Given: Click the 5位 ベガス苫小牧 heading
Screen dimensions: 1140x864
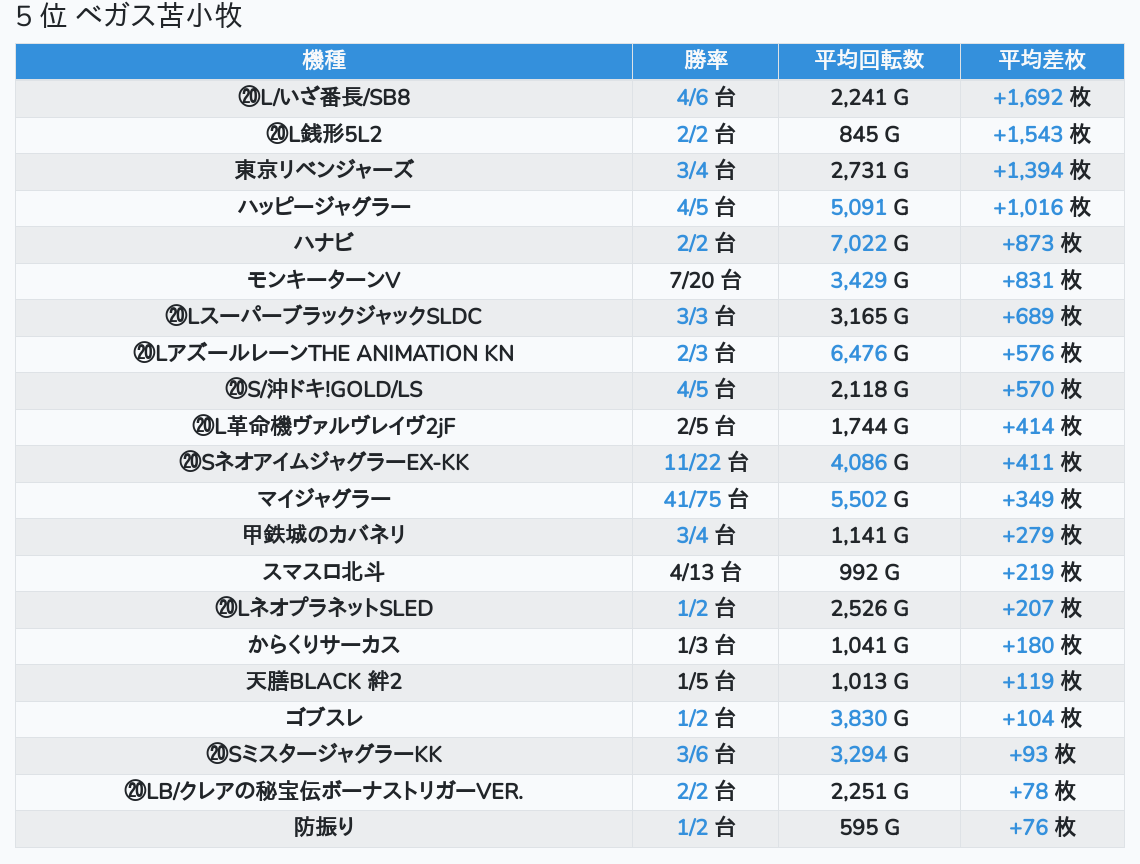Looking at the screenshot, I should (x=130, y=17).
